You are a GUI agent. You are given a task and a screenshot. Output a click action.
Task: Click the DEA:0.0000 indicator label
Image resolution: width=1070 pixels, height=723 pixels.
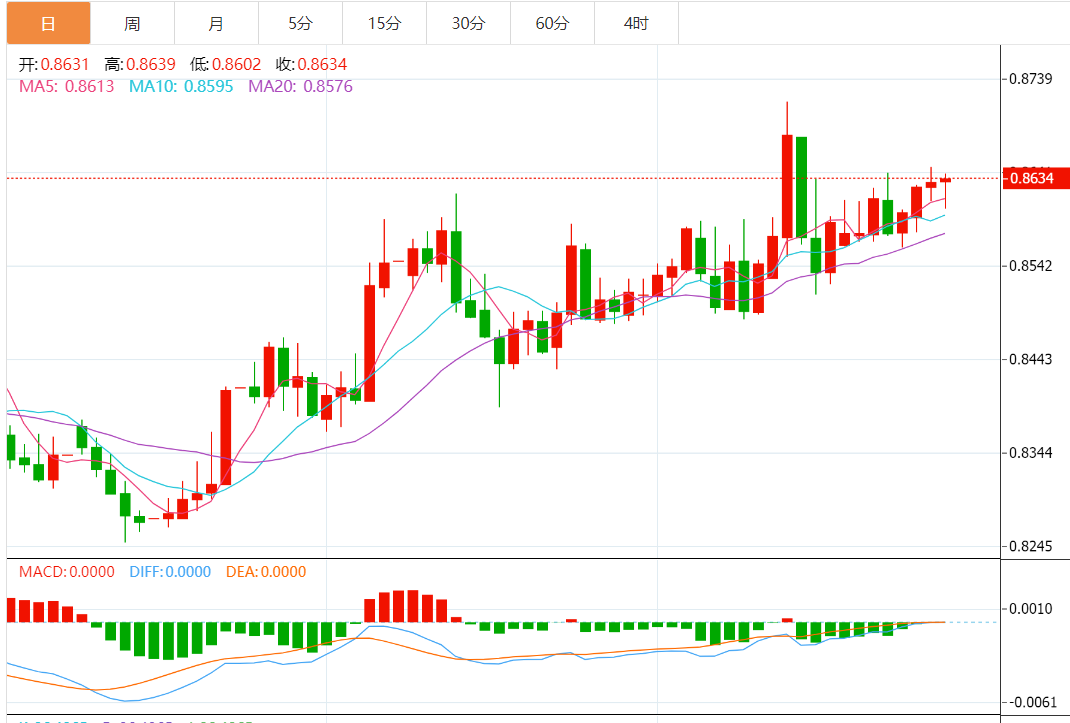pos(266,571)
